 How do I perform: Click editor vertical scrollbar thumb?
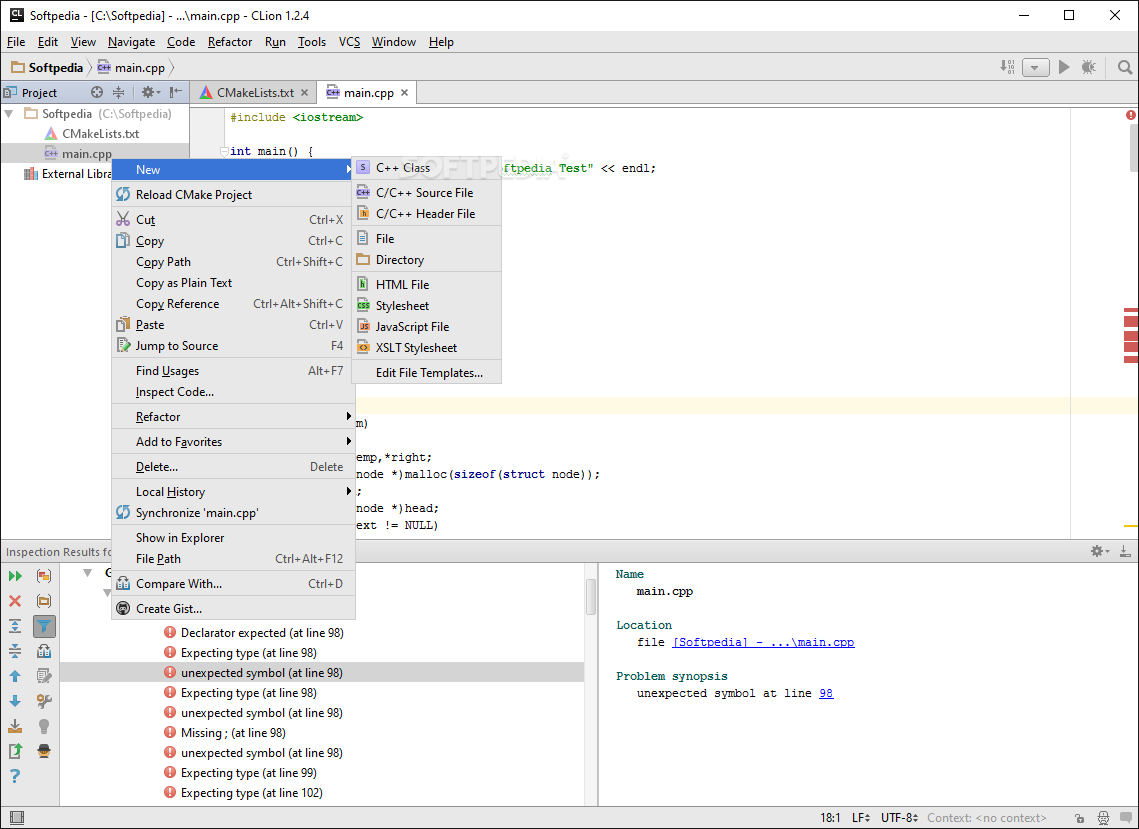pyautogui.click(x=1134, y=148)
